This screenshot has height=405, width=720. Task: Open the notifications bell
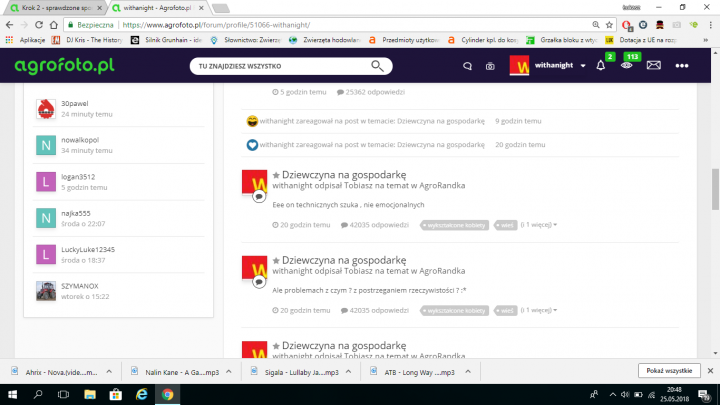click(x=600, y=66)
